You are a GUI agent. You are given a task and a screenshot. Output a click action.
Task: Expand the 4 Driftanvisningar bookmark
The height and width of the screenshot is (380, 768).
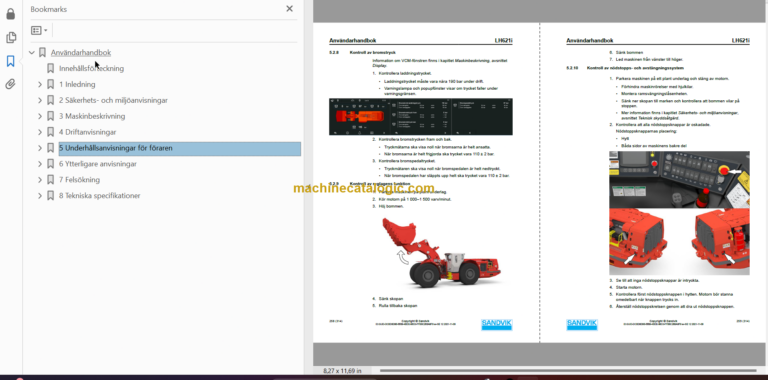point(40,132)
